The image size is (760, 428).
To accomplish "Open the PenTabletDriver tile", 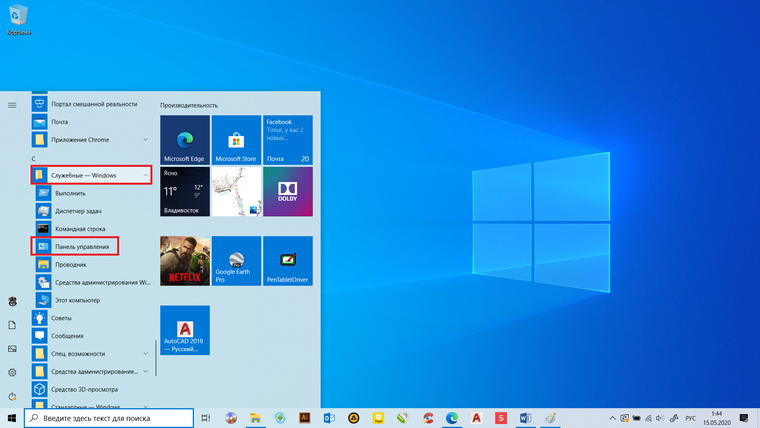I will click(287, 261).
